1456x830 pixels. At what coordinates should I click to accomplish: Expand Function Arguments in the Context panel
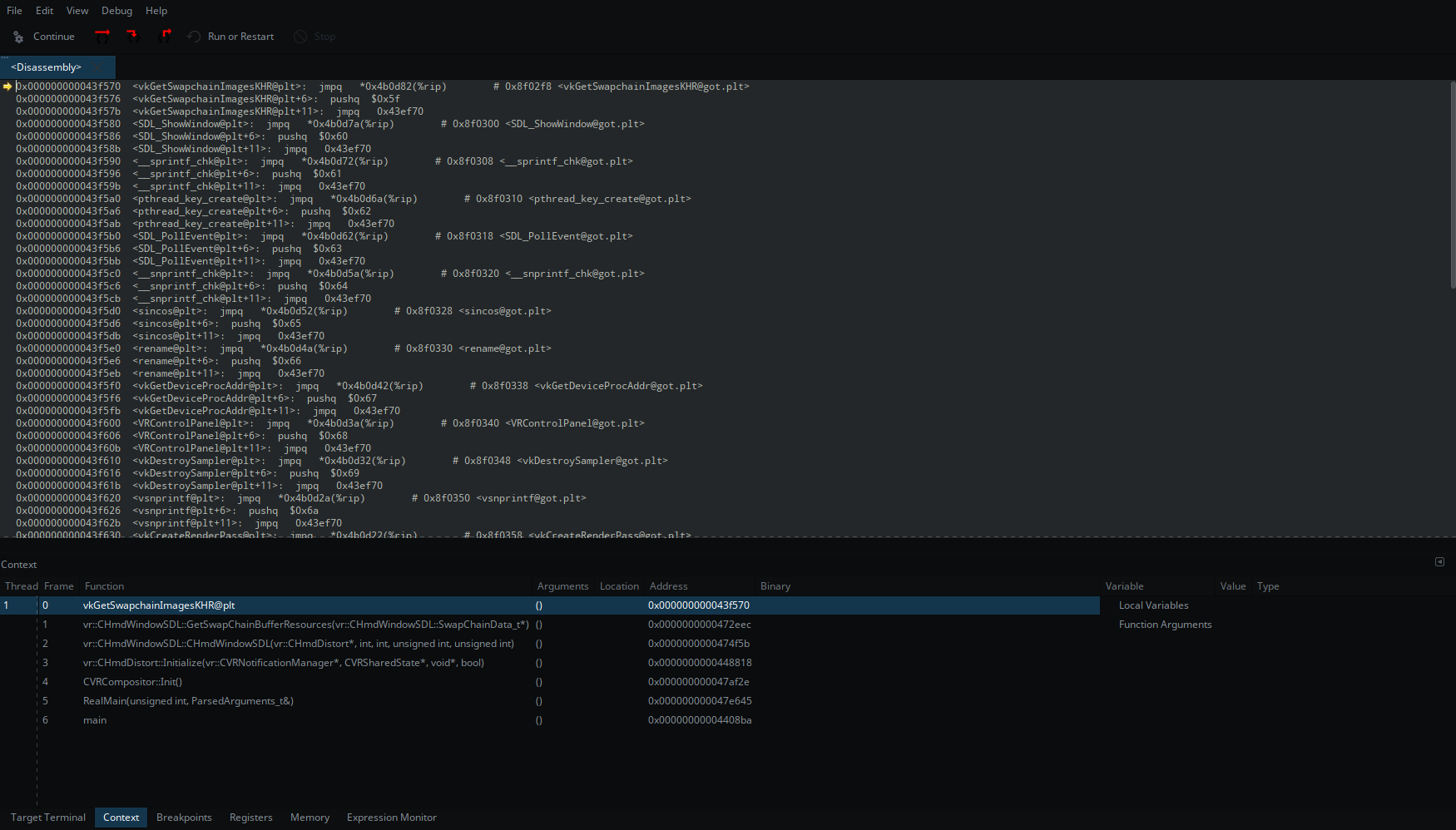[1165, 624]
